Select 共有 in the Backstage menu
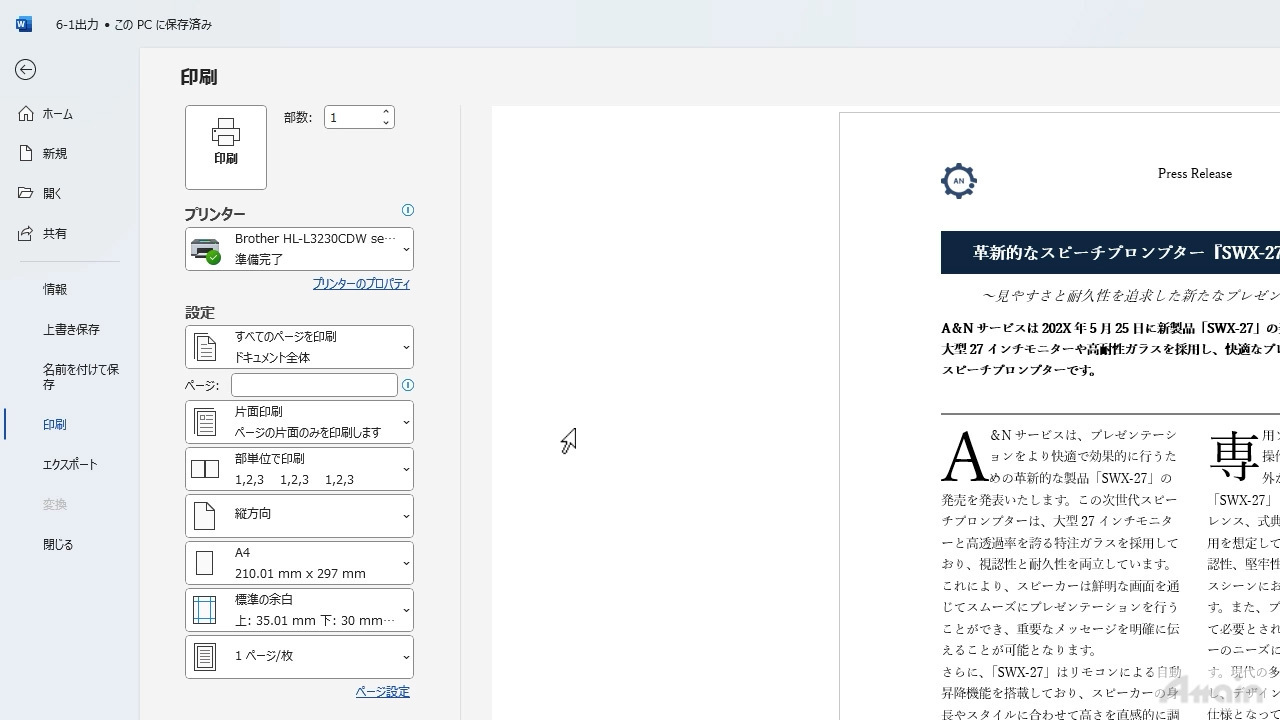 (69, 233)
